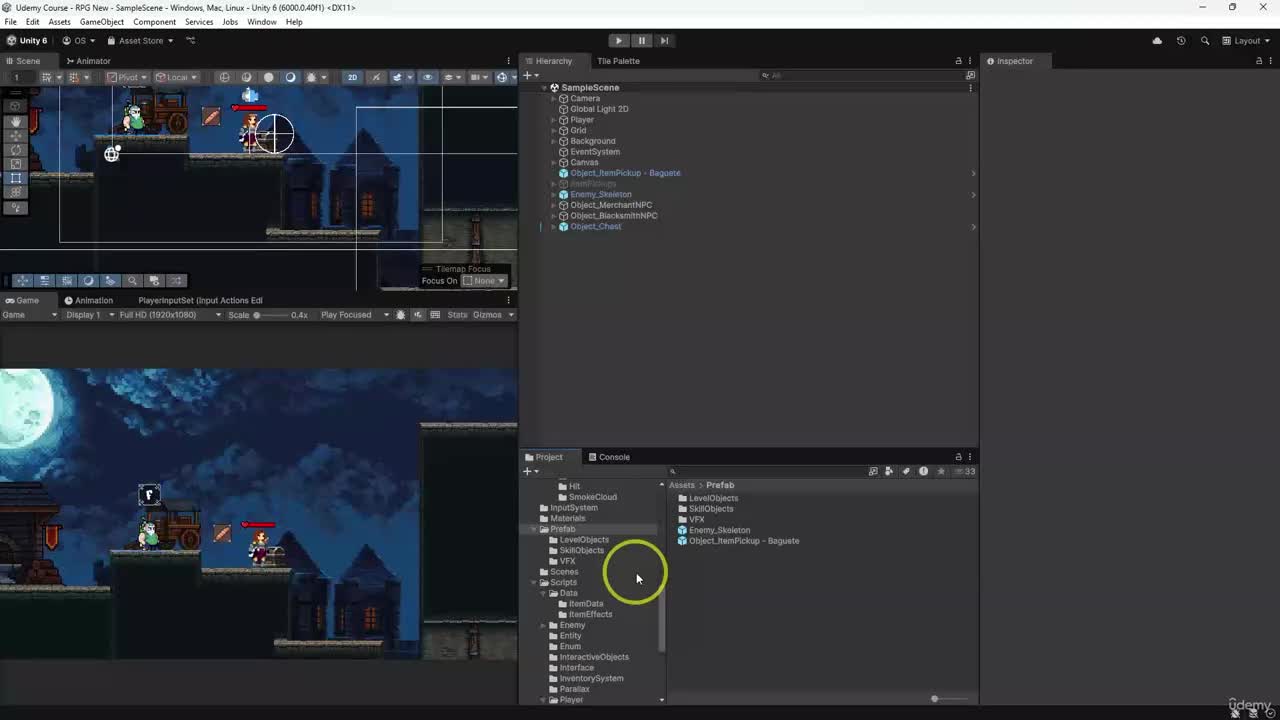Open the Pivot handle position dropdown
The height and width of the screenshot is (720, 1280).
126,77
